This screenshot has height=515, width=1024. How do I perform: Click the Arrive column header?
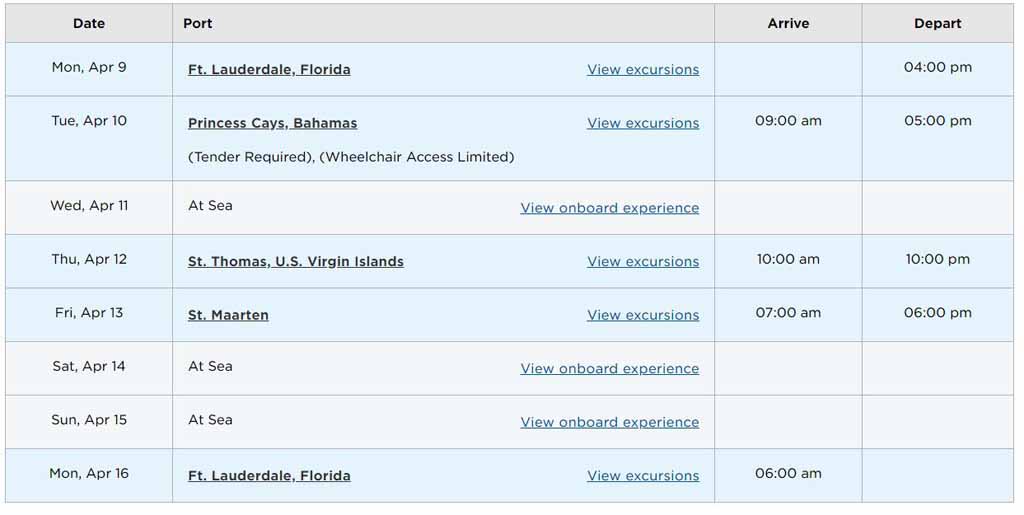pos(788,23)
